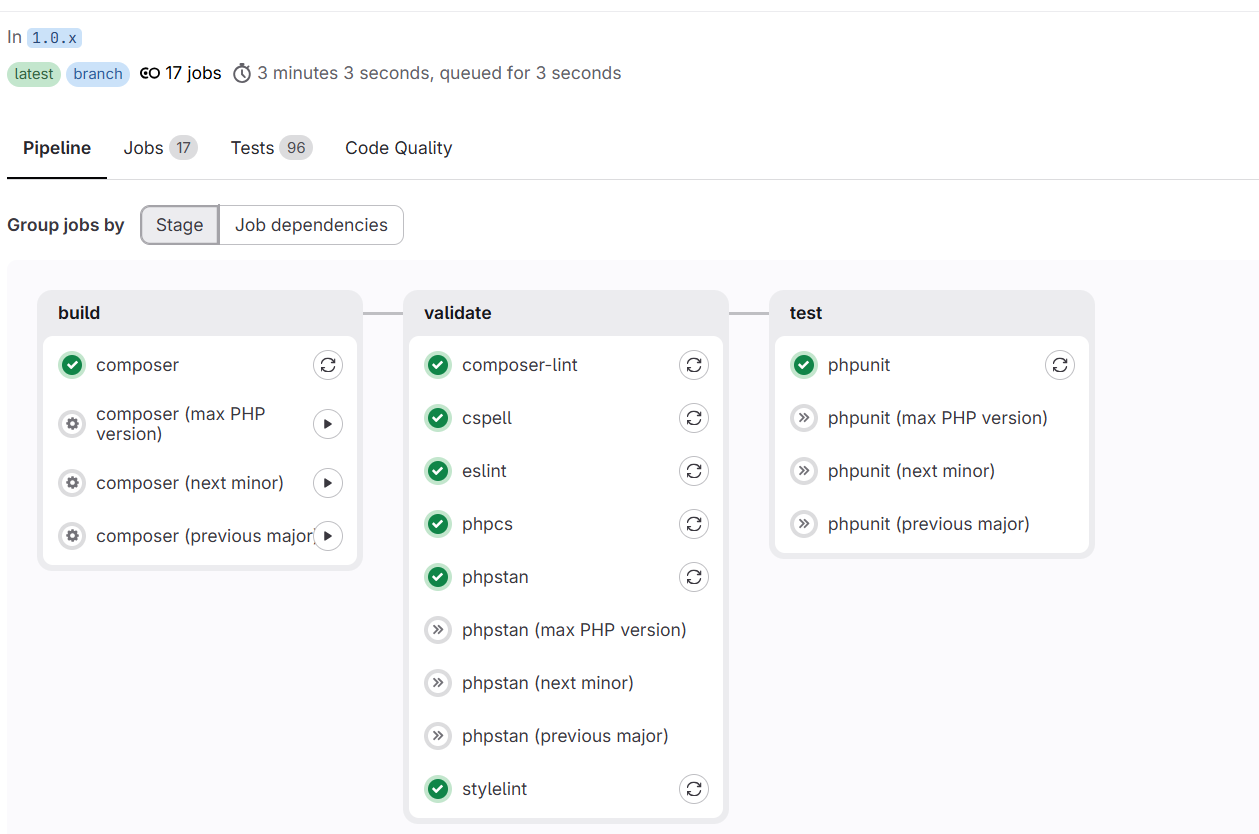Click the 17 jobs text
The image size is (1259, 834).
point(194,73)
